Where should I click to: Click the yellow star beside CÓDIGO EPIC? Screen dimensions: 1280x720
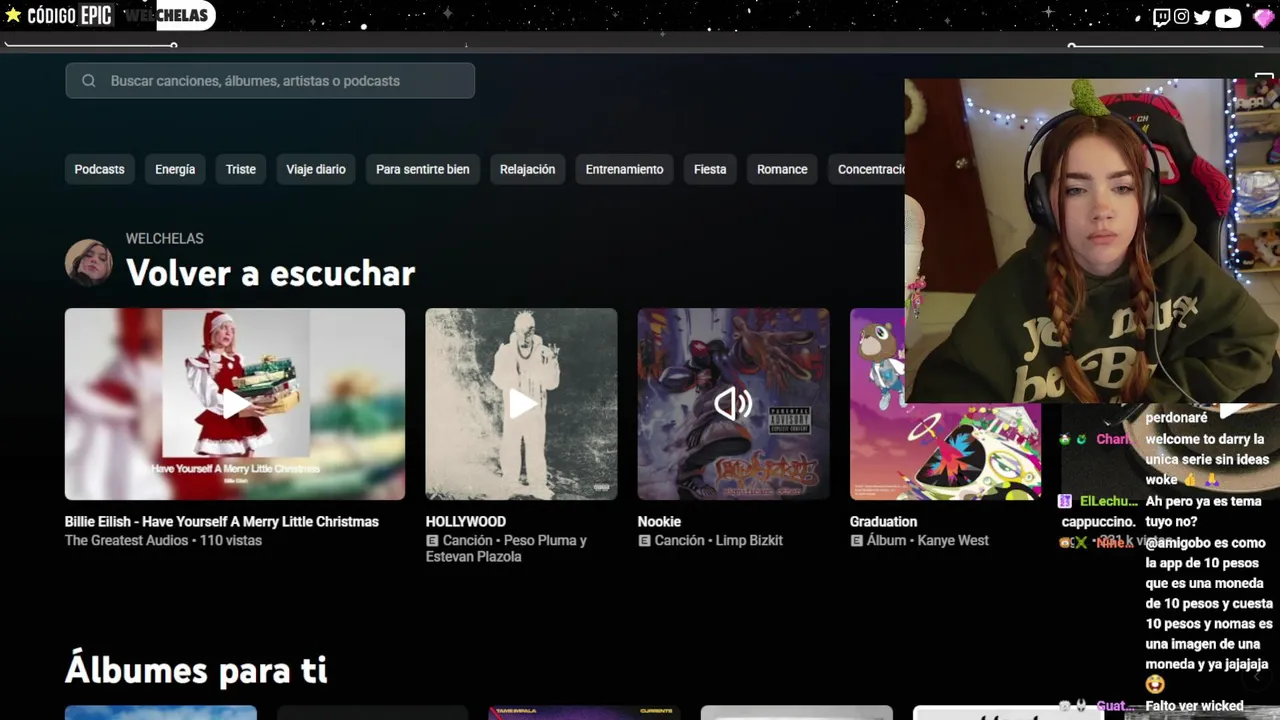(x=13, y=15)
